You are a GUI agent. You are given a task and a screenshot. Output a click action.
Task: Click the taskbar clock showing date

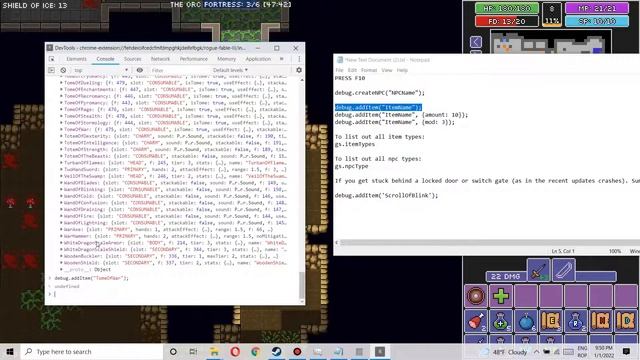point(604,351)
